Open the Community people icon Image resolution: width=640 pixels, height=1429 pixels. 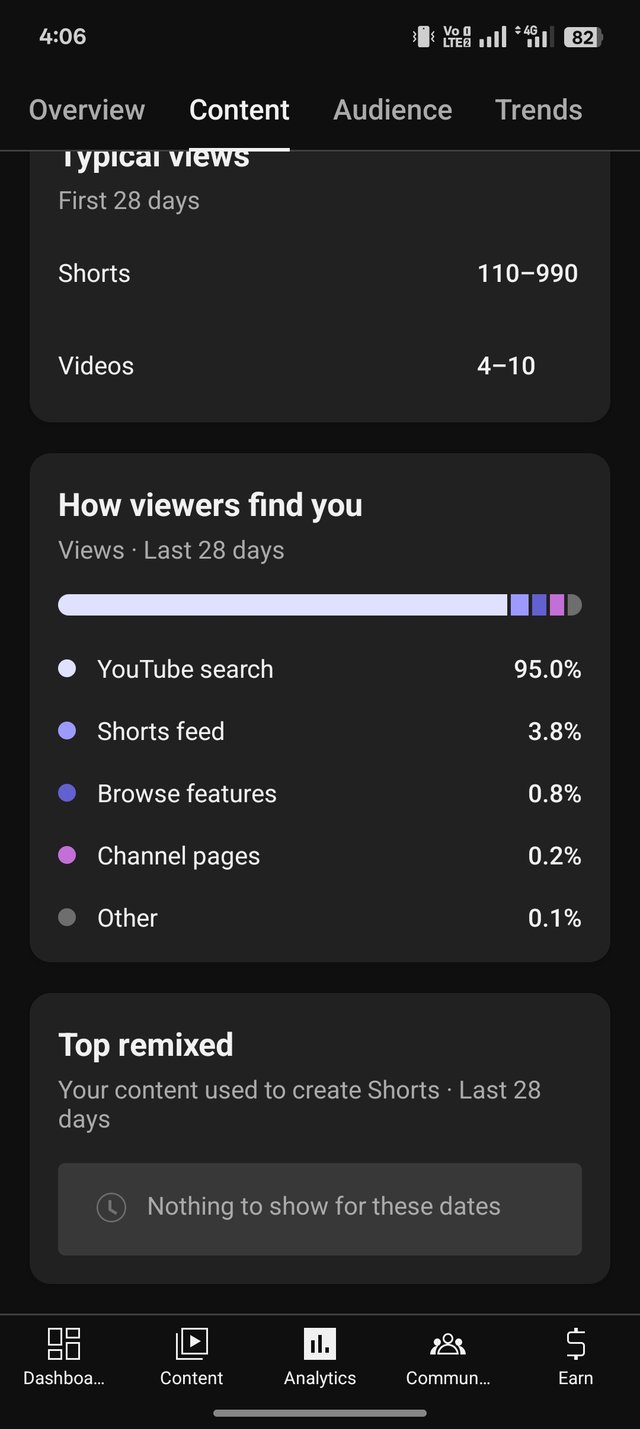pyautogui.click(x=447, y=1344)
